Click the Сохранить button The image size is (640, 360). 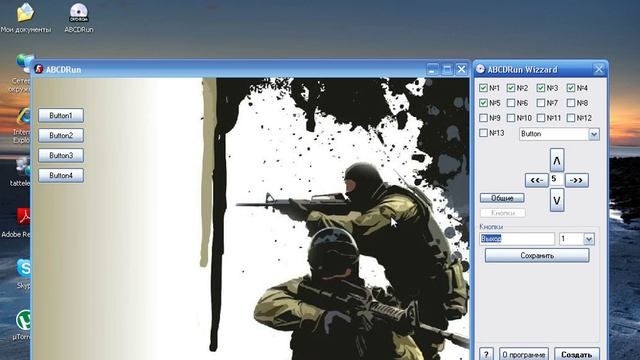coord(537,256)
